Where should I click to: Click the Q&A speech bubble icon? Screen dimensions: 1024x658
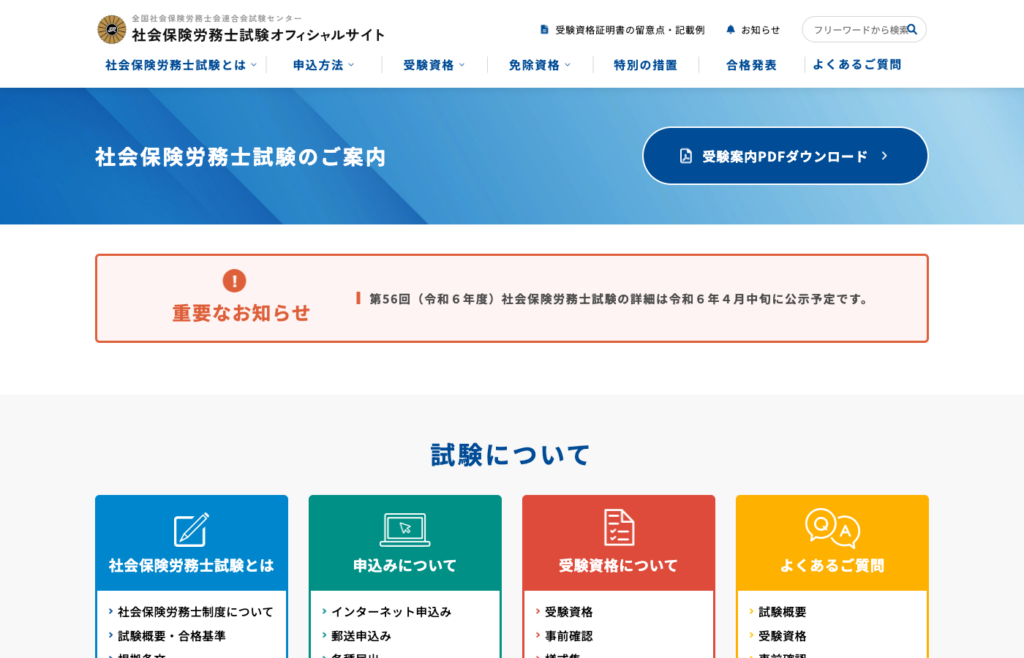click(832, 528)
